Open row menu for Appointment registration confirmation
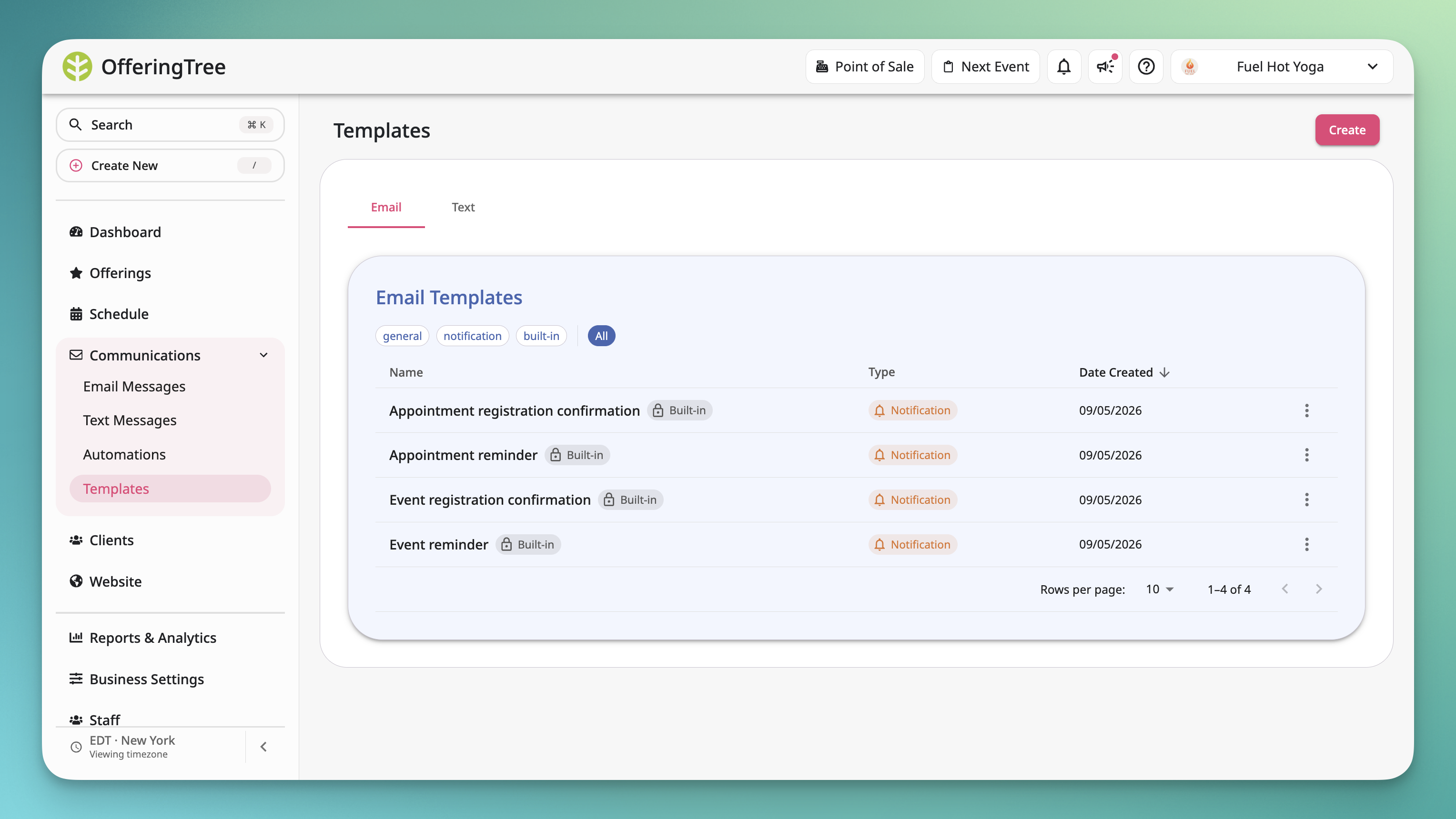Screen dimensions: 1456x819 tap(1306, 410)
